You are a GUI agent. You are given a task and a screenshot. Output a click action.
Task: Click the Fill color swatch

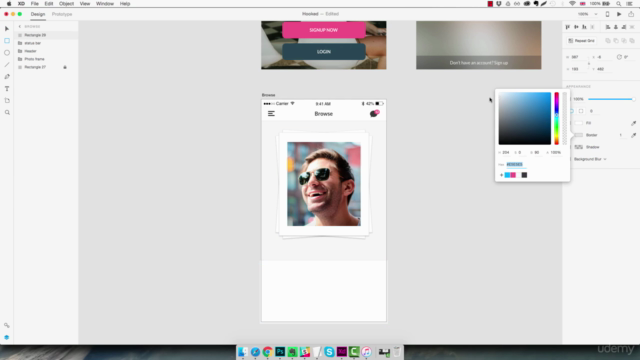[x=579, y=123]
